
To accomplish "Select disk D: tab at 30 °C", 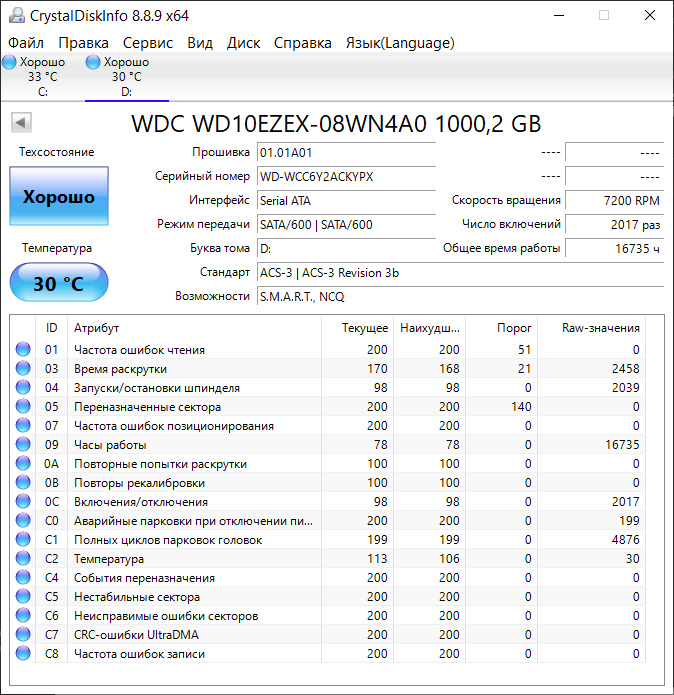I will (x=127, y=77).
